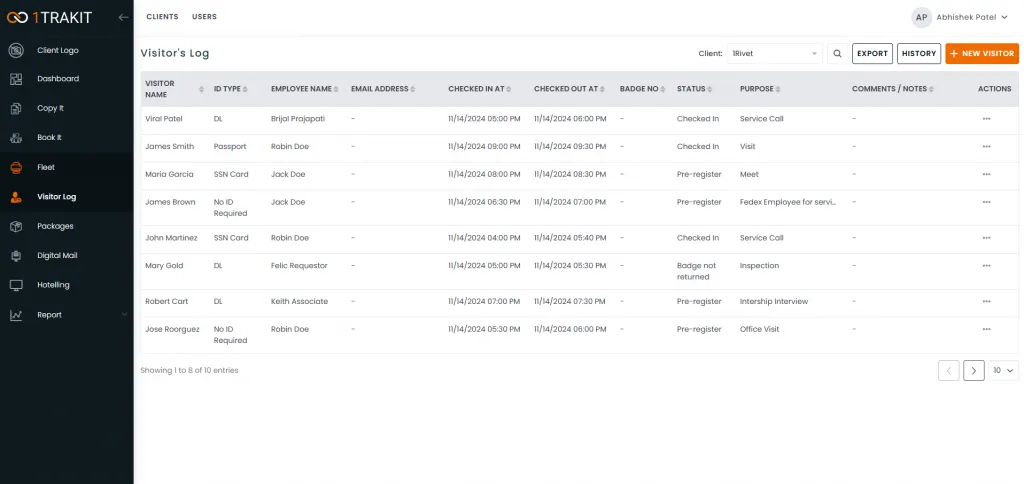Click the Brijal Prajapati employee cell
The height and width of the screenshot is (484, 1024).
(298, 119)
